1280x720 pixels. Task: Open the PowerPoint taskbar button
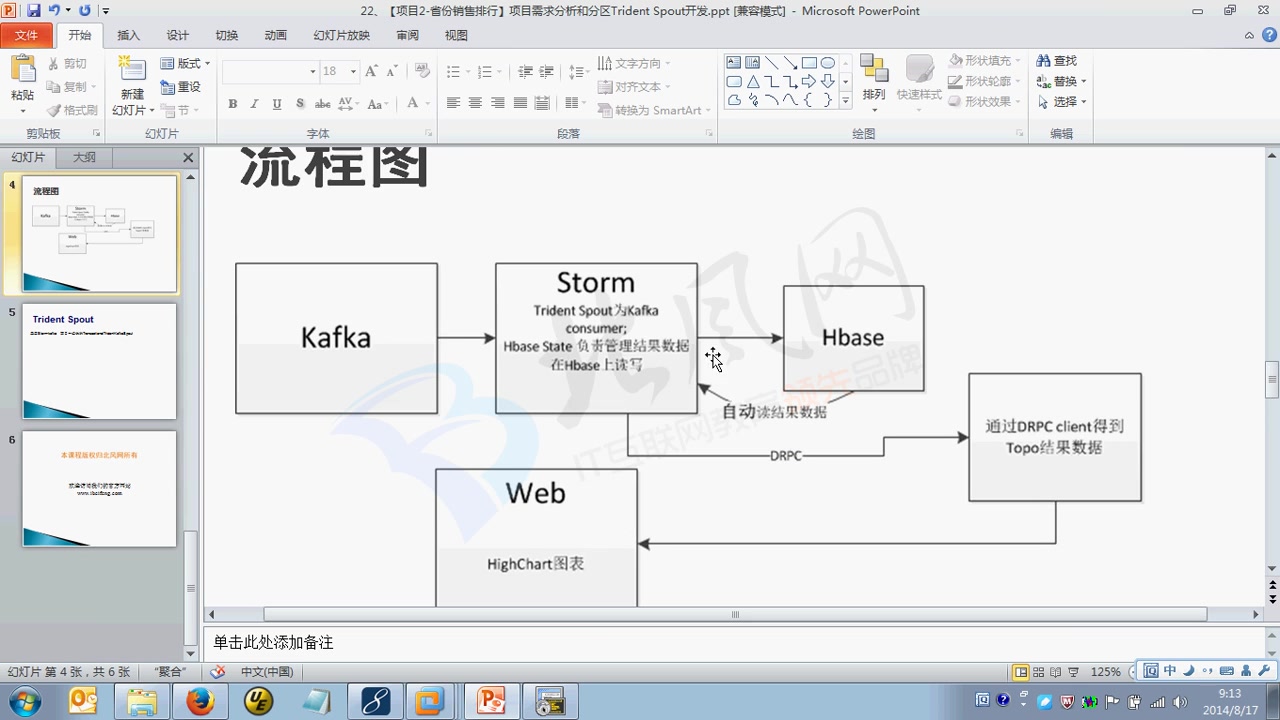point(491,701)
